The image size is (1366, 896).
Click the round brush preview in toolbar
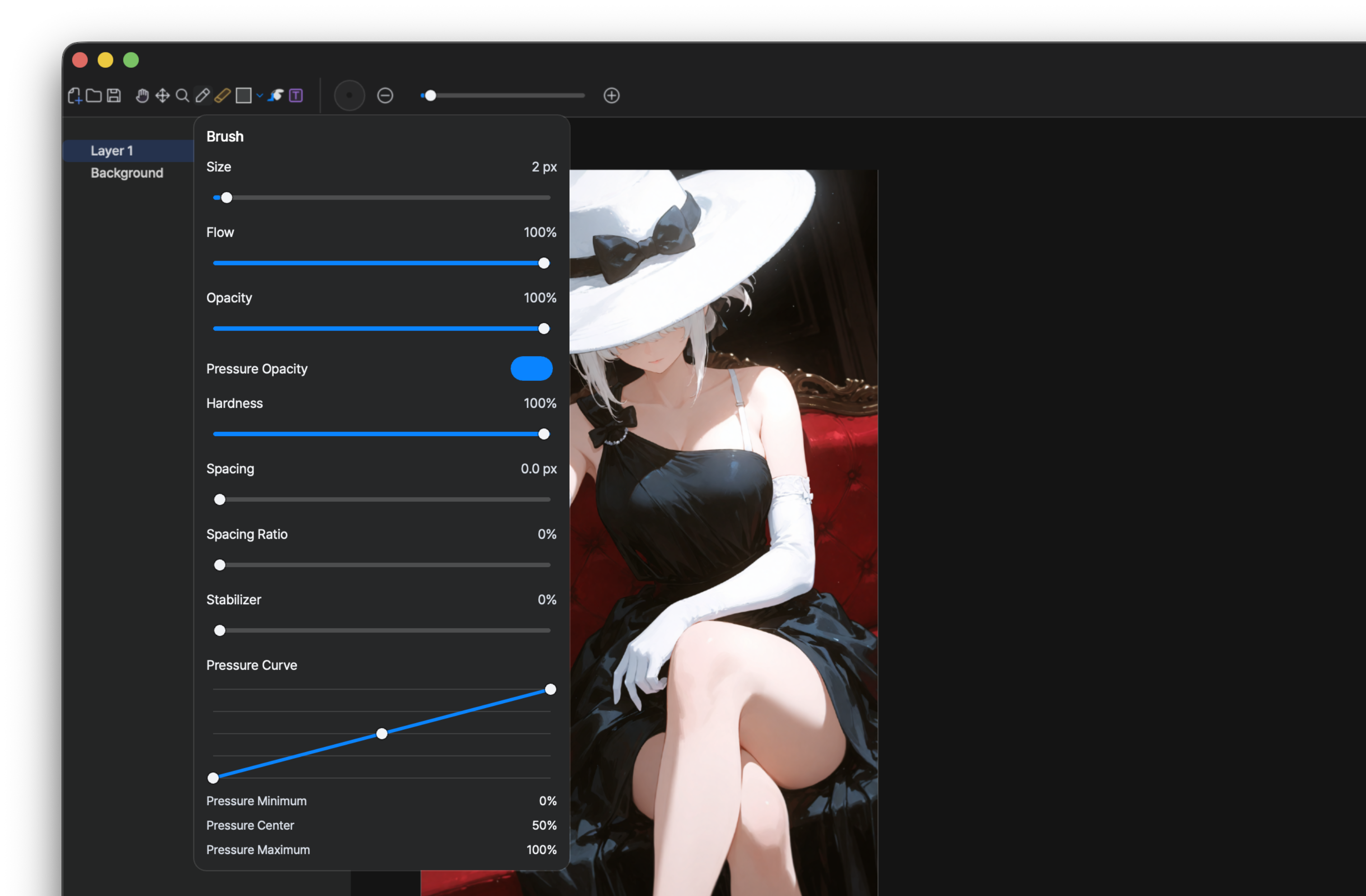(350, 95)
